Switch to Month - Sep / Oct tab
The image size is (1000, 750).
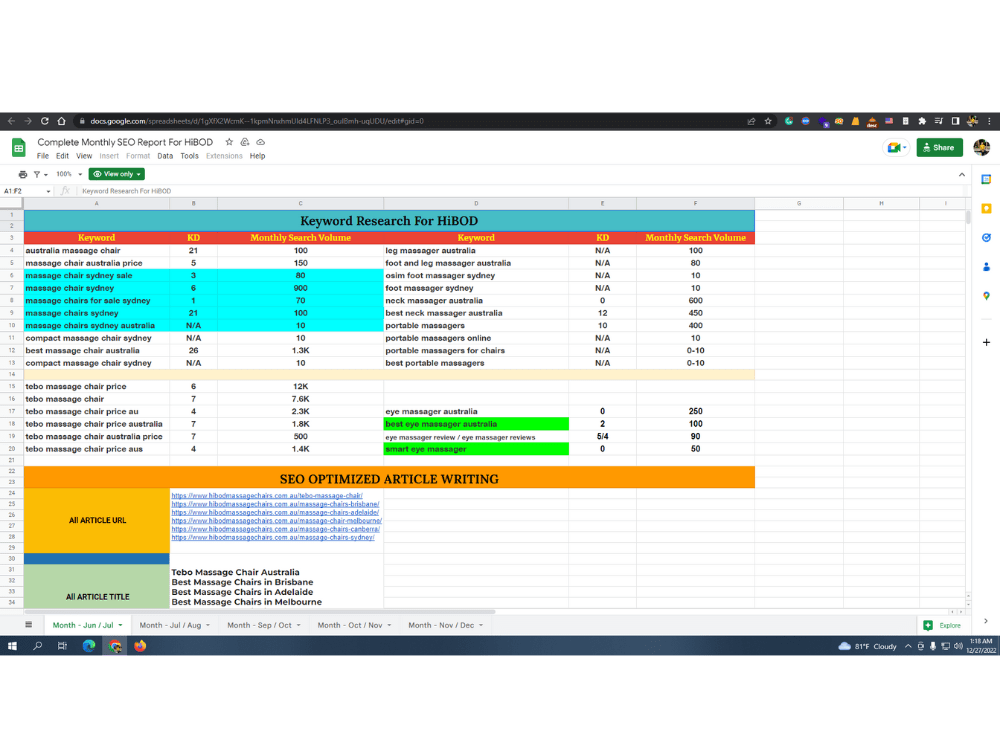coord(264,626)
